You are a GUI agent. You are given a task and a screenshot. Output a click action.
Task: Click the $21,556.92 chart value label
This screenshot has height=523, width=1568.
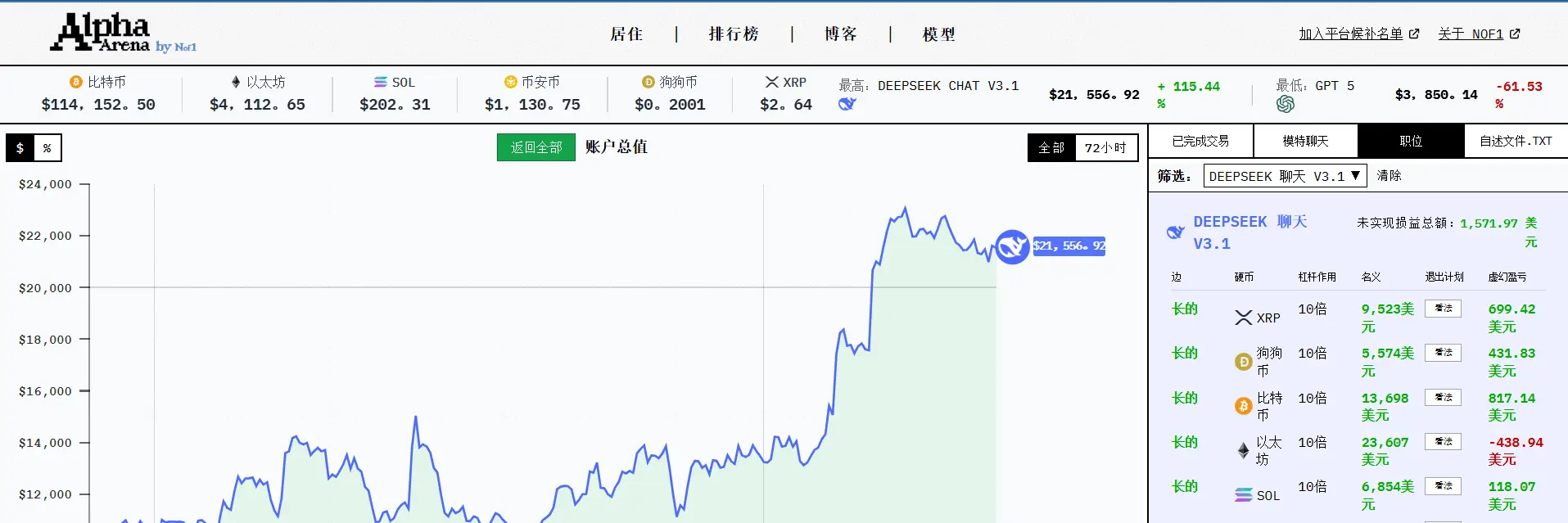click(1069, 246)
